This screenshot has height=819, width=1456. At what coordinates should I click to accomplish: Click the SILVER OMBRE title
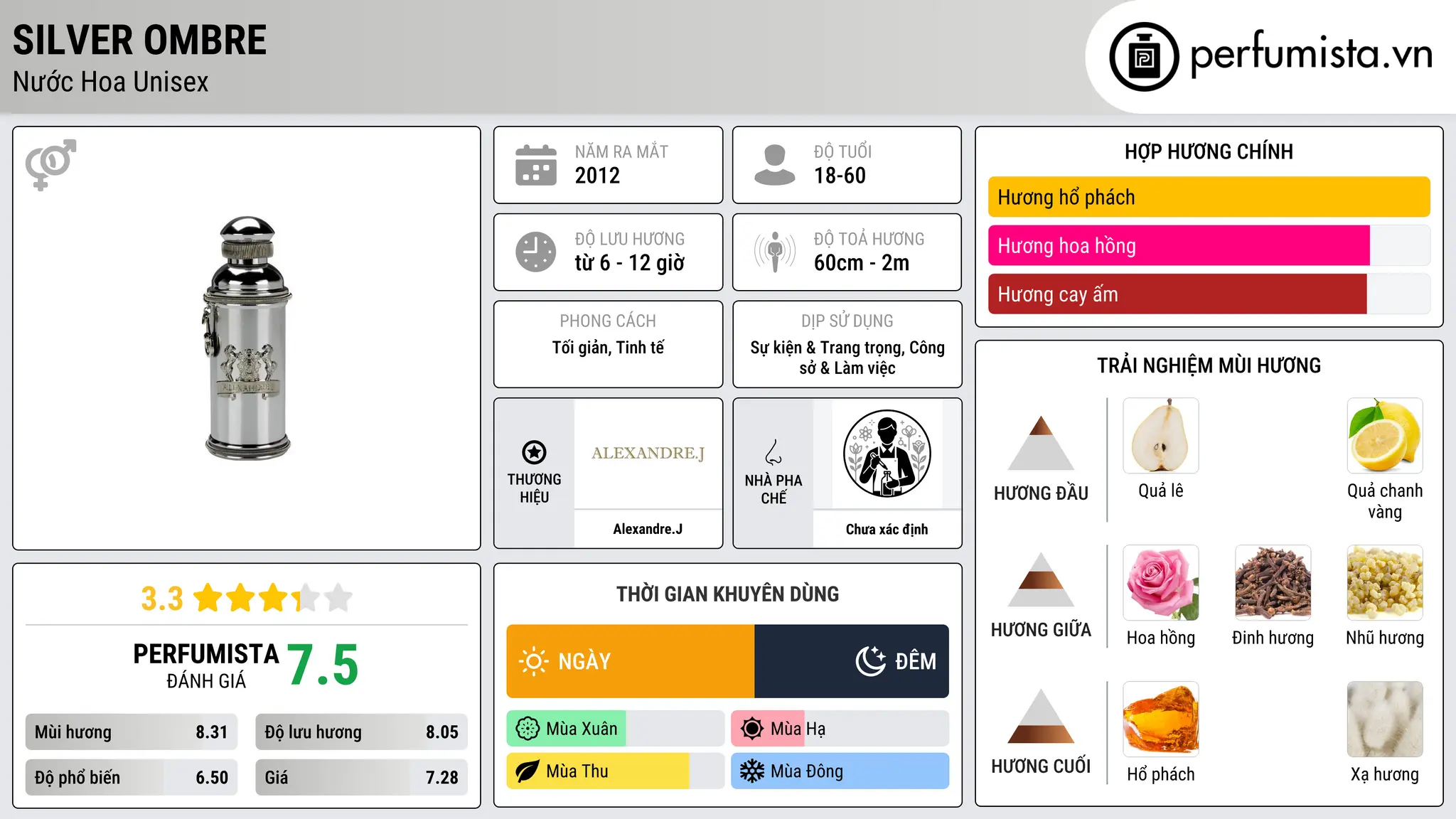point(139,40)
